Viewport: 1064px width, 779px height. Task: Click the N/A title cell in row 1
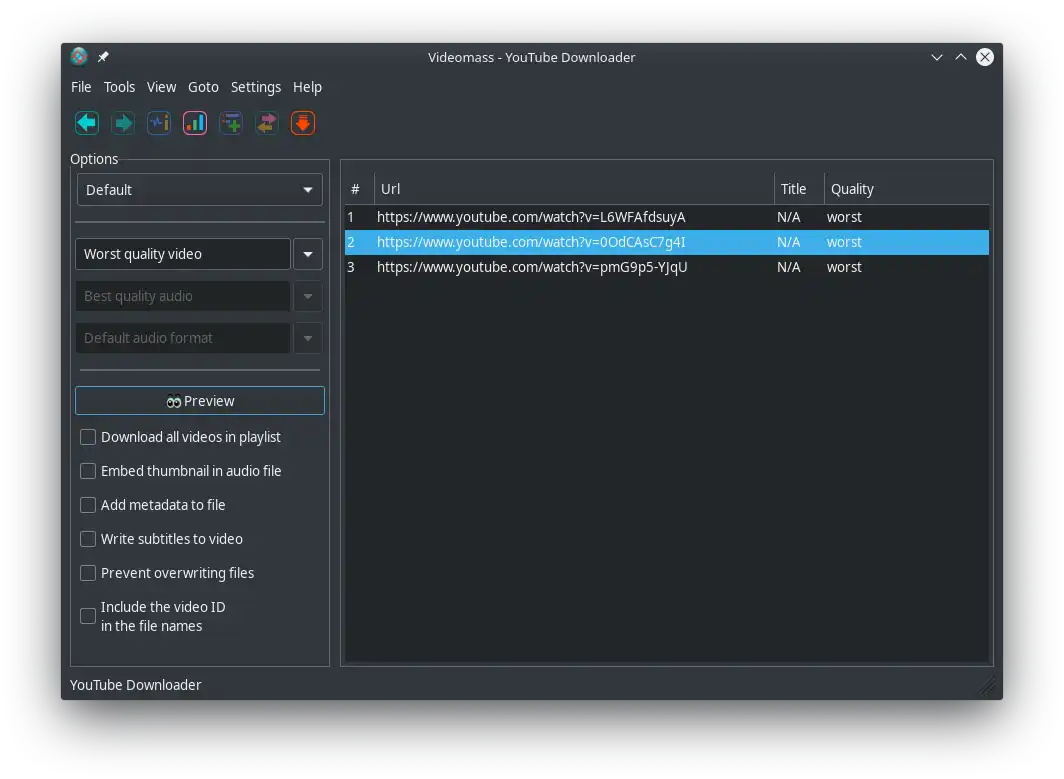point(788,217)
